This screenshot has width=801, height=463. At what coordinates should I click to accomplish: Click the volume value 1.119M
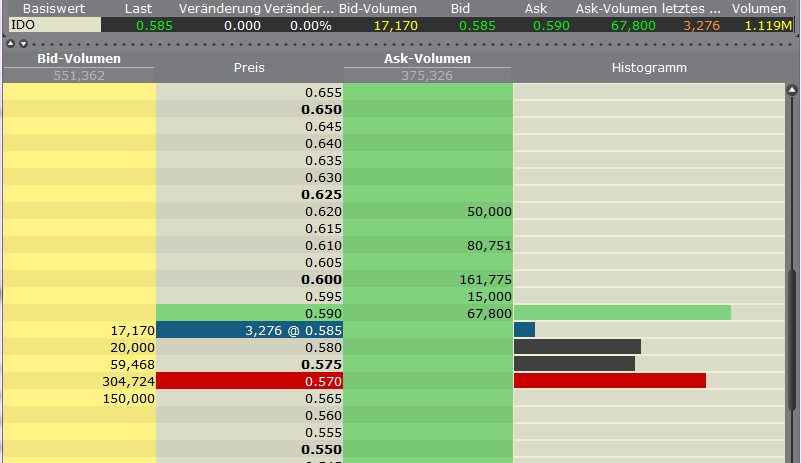(768, 26)
